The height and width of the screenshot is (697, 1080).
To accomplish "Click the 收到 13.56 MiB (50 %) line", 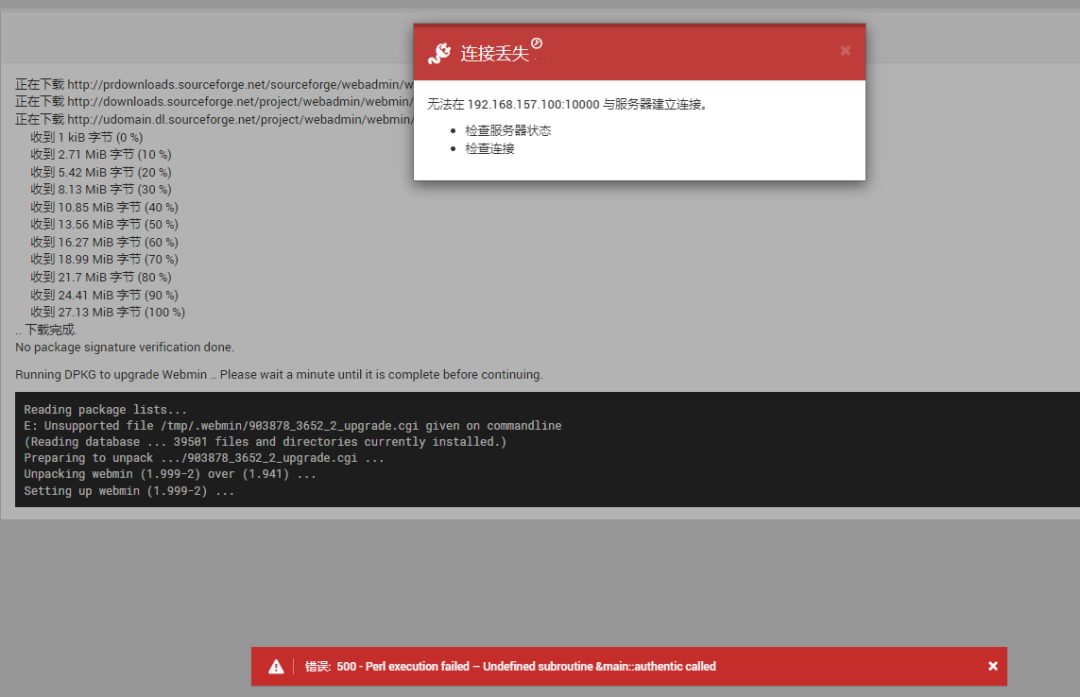I will (104, 225).
